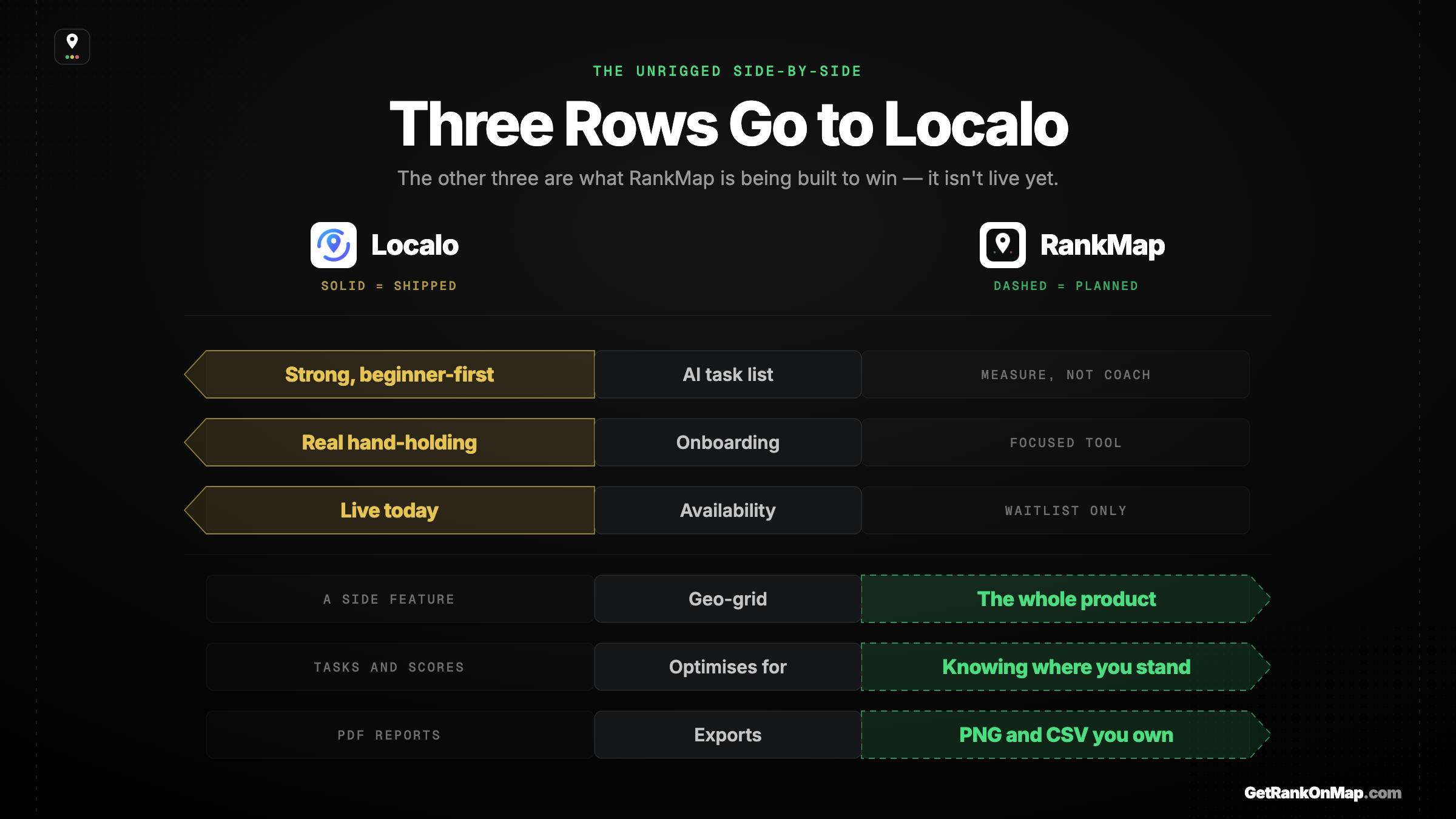Click the 'SOLID = SHIPPED' legend
1456x819 pixels.
tap(389, 286)
